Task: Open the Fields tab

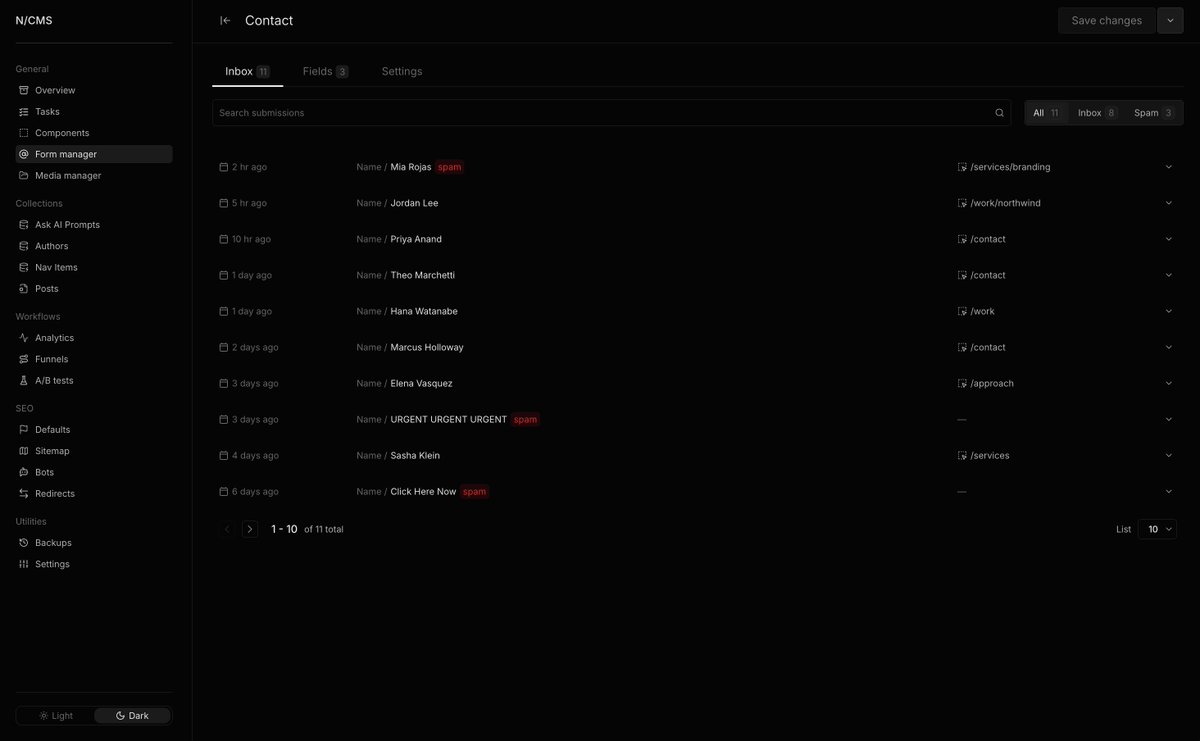Action: [x=325, y=71]
